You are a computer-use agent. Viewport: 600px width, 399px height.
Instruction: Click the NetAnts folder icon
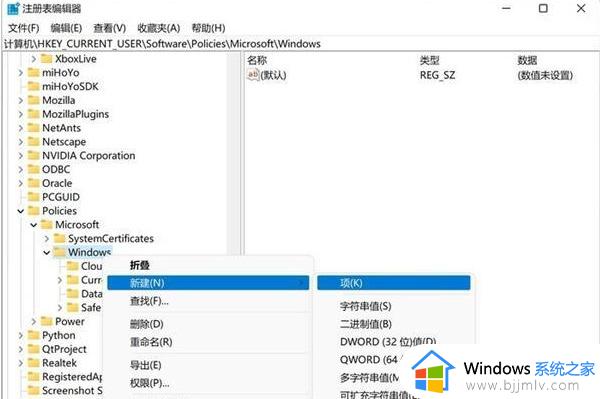coord(34,127)
